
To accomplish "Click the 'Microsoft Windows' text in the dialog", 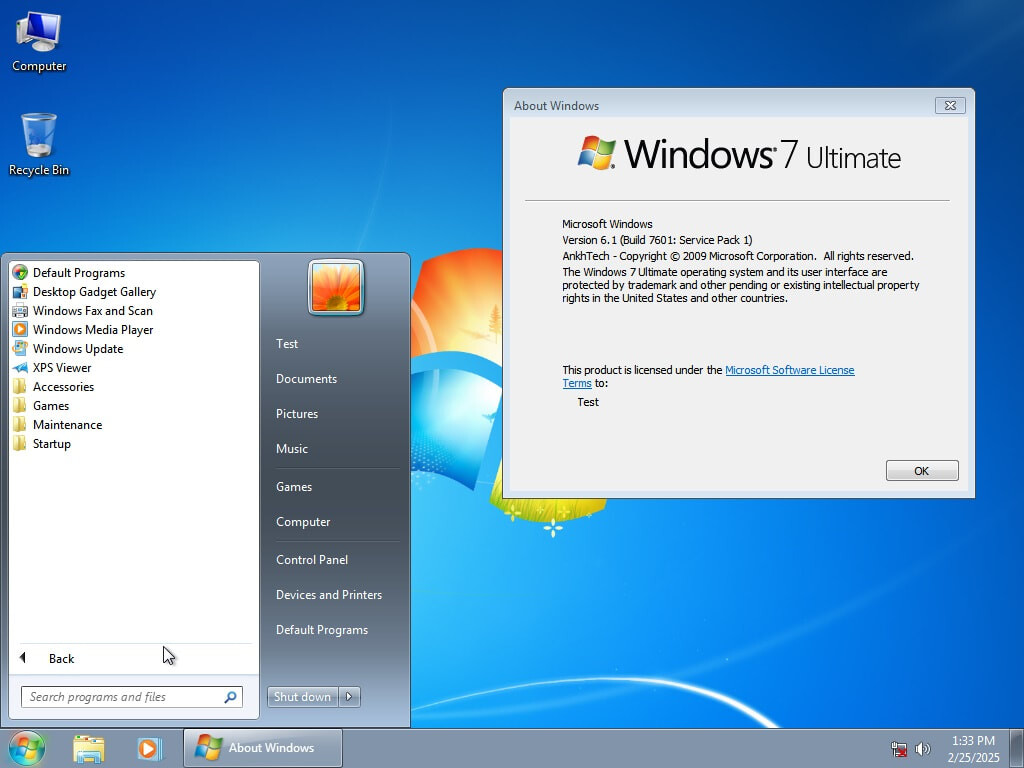I will click(607, 224).
